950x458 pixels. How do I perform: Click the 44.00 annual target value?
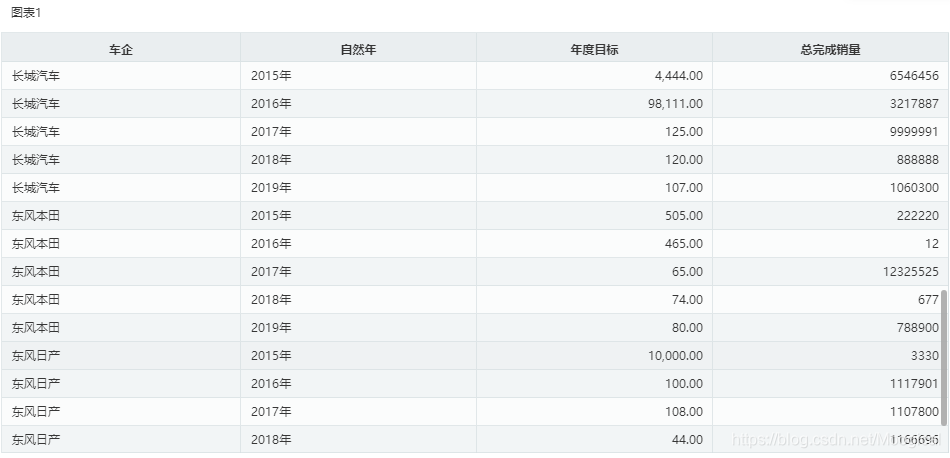click(x=690, y=439)
